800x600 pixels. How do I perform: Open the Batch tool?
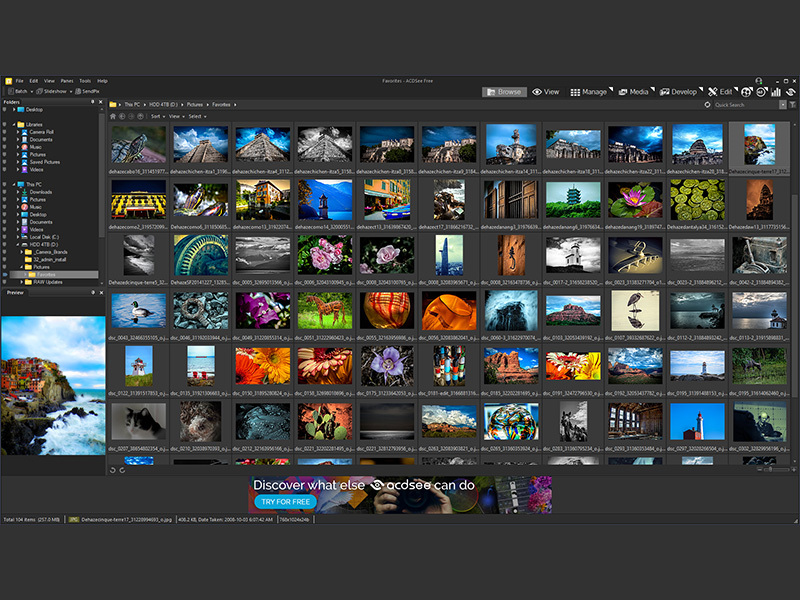[18, 91]
